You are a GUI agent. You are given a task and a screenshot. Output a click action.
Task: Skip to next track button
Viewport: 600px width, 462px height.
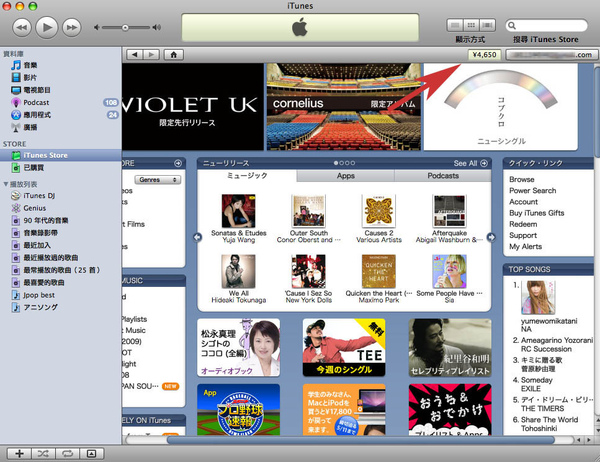[x=72, y=28]
